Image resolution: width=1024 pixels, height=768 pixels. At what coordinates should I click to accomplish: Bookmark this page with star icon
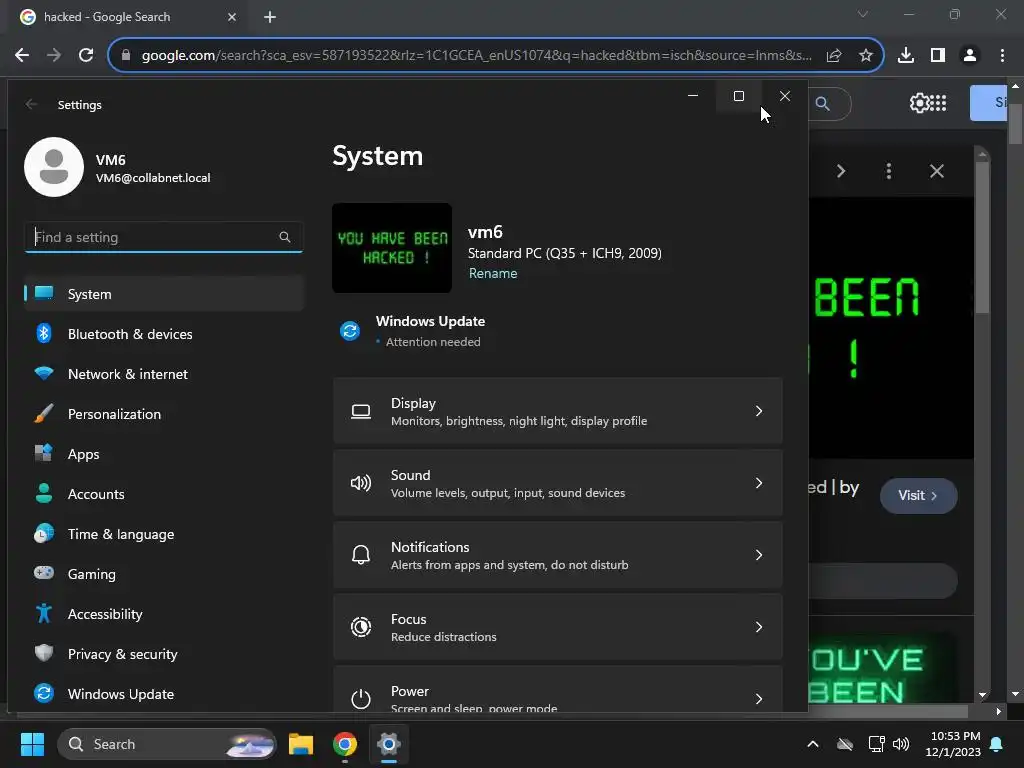(x=865, y=56)
